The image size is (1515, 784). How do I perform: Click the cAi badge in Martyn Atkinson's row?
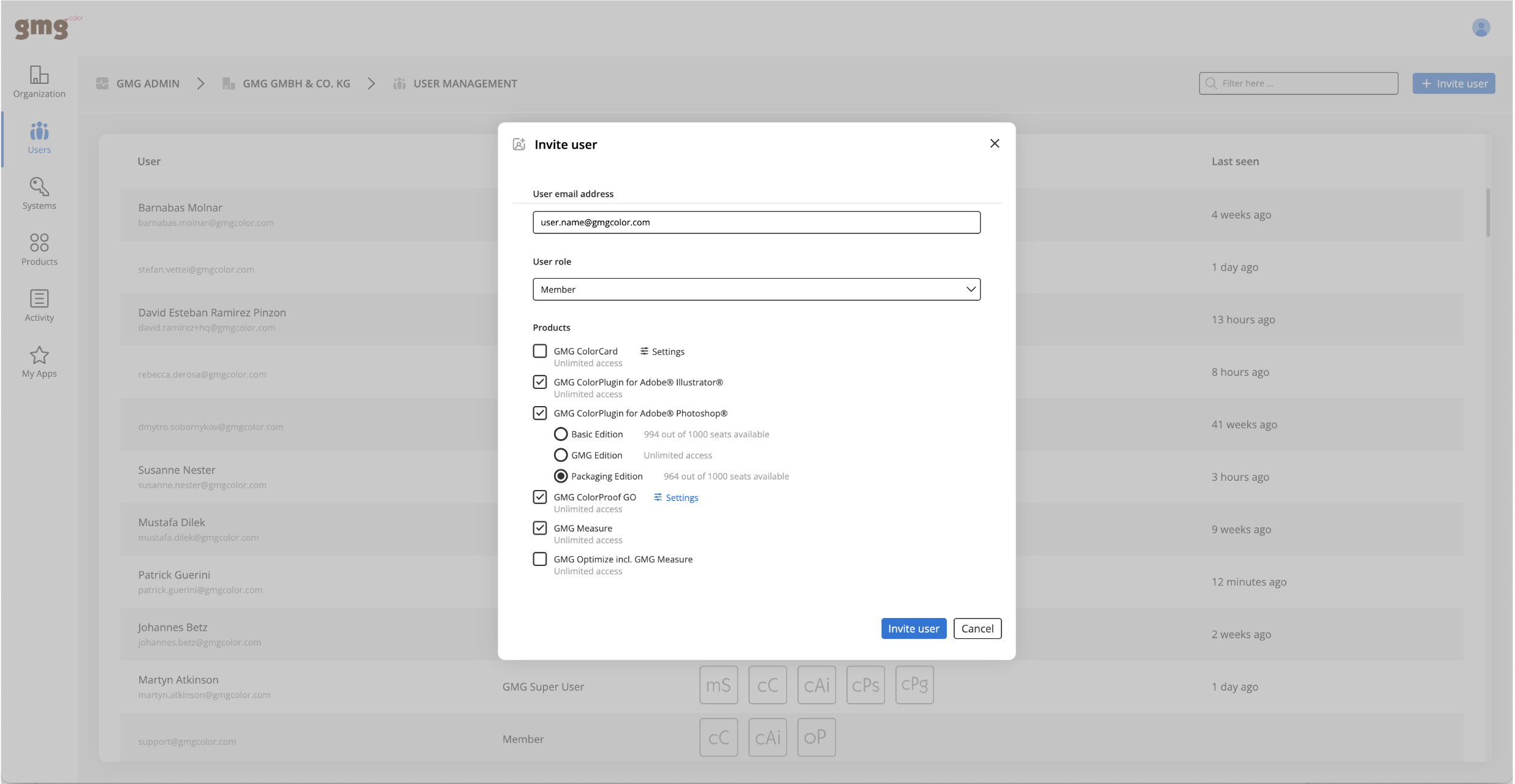click(816, 685)
